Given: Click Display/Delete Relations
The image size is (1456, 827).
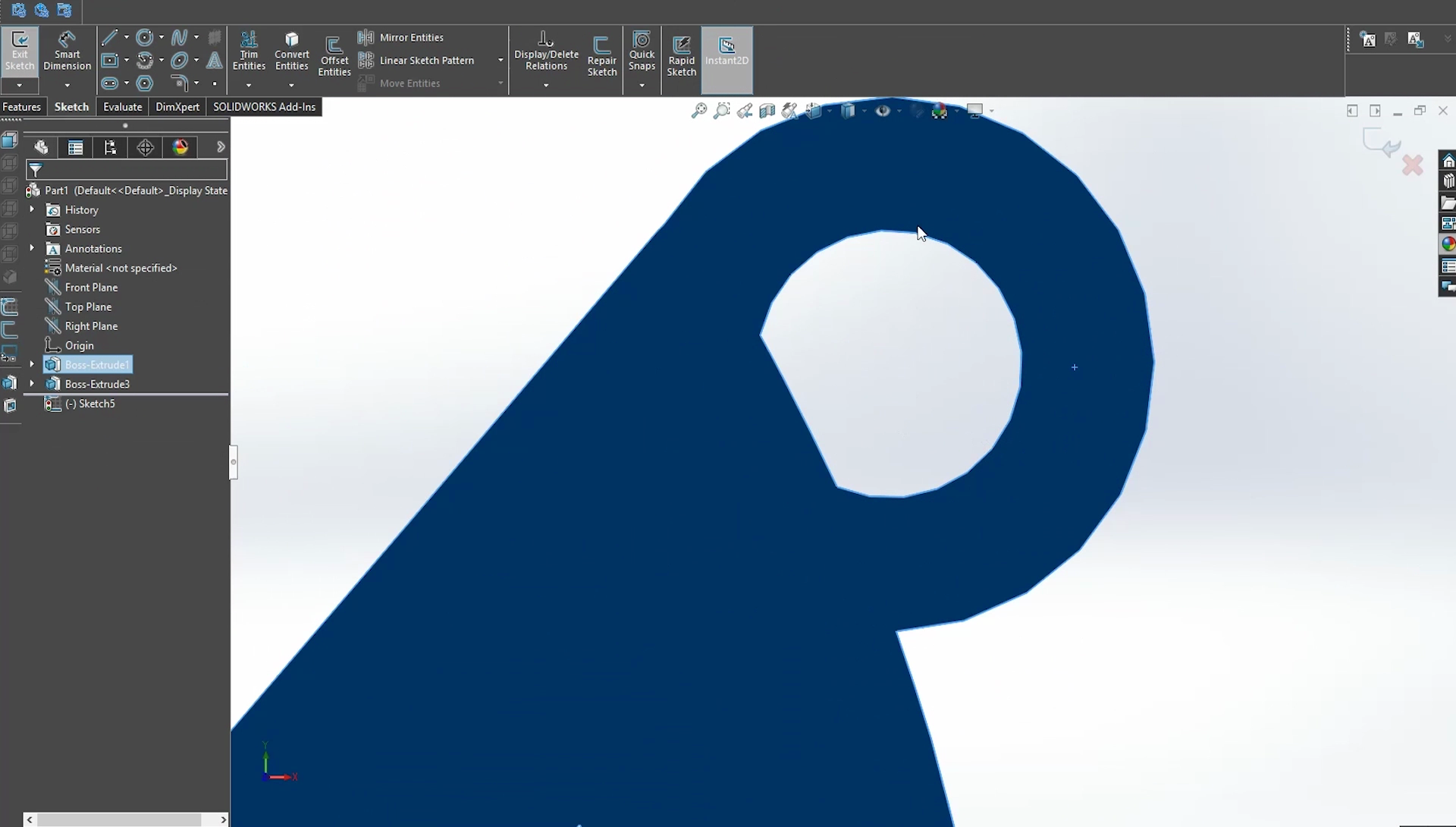Looking at the screenshot, I should 546,52.
